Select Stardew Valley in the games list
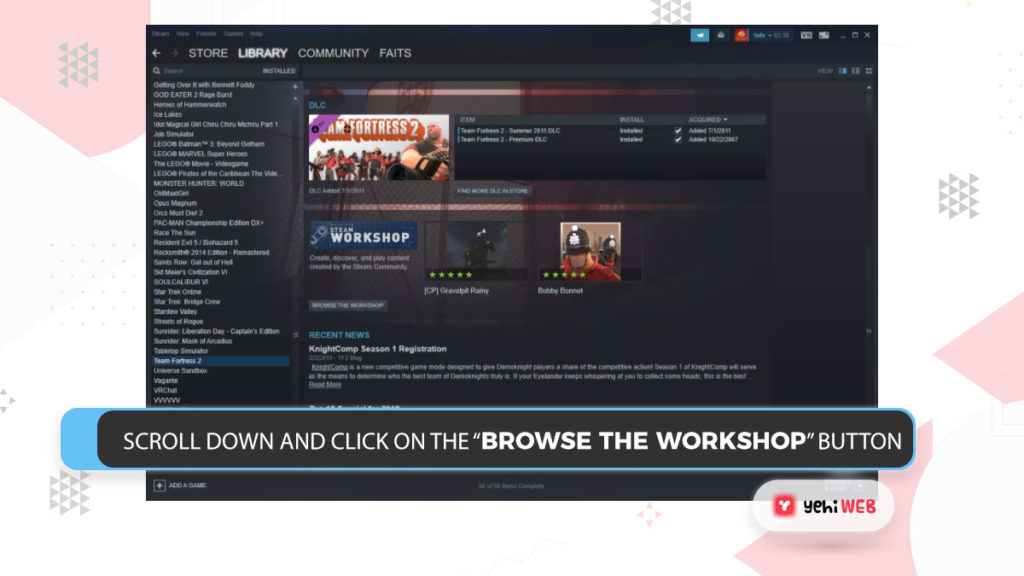 176,311
